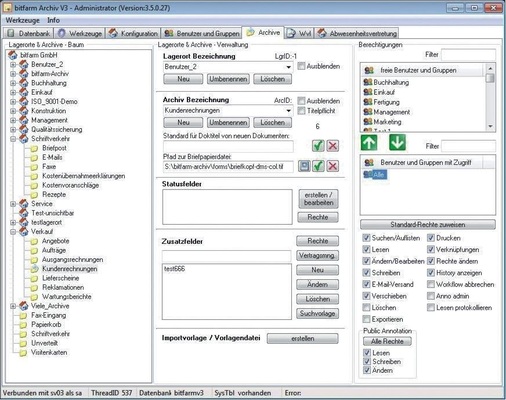The width and height of the screenshot is (506, 400).
Task: Toggle Ausblenden checkbox for Archiv
Action: pos(301,101)
